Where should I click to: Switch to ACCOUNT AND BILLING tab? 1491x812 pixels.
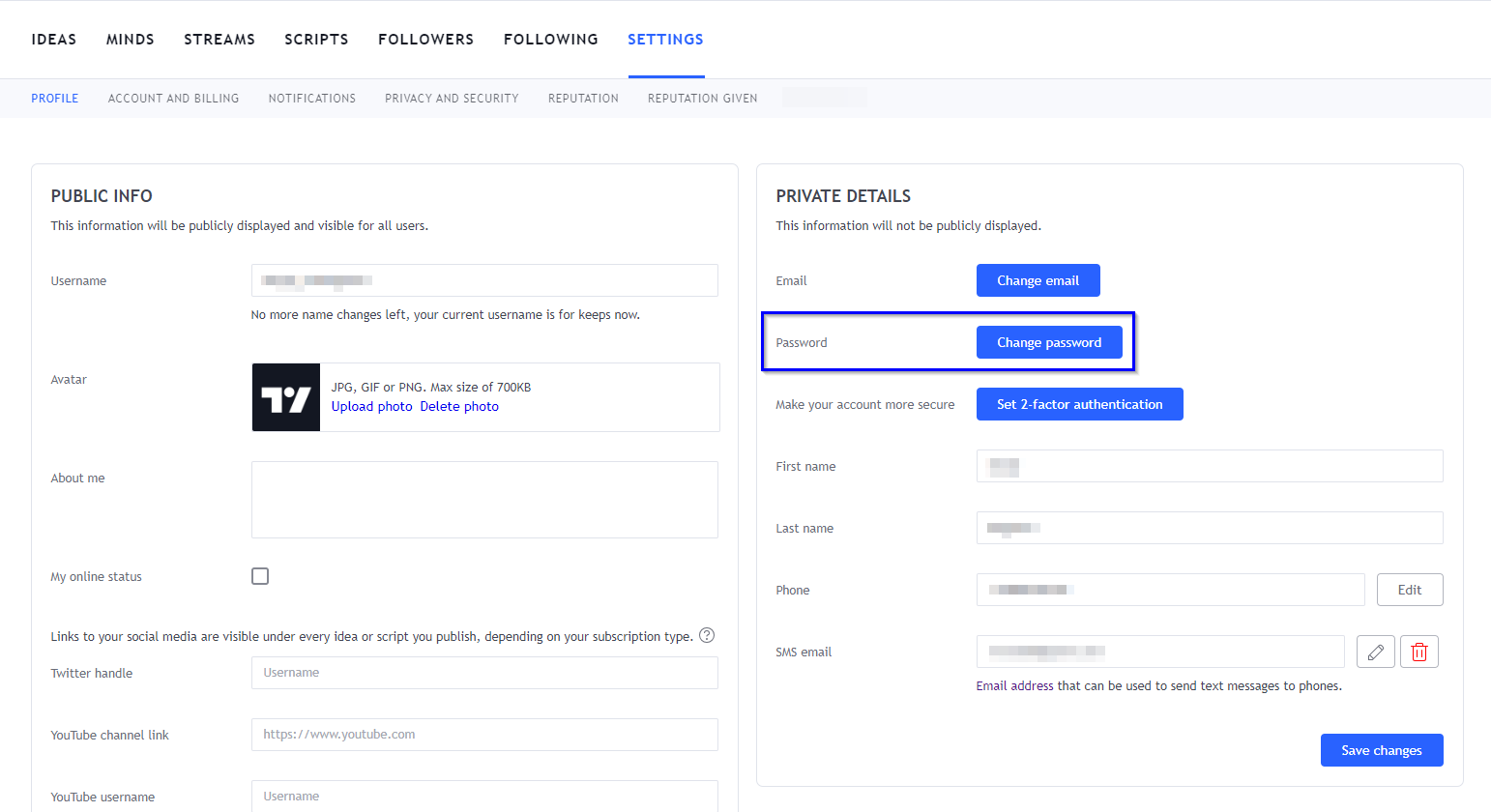(x=173, y=98)
